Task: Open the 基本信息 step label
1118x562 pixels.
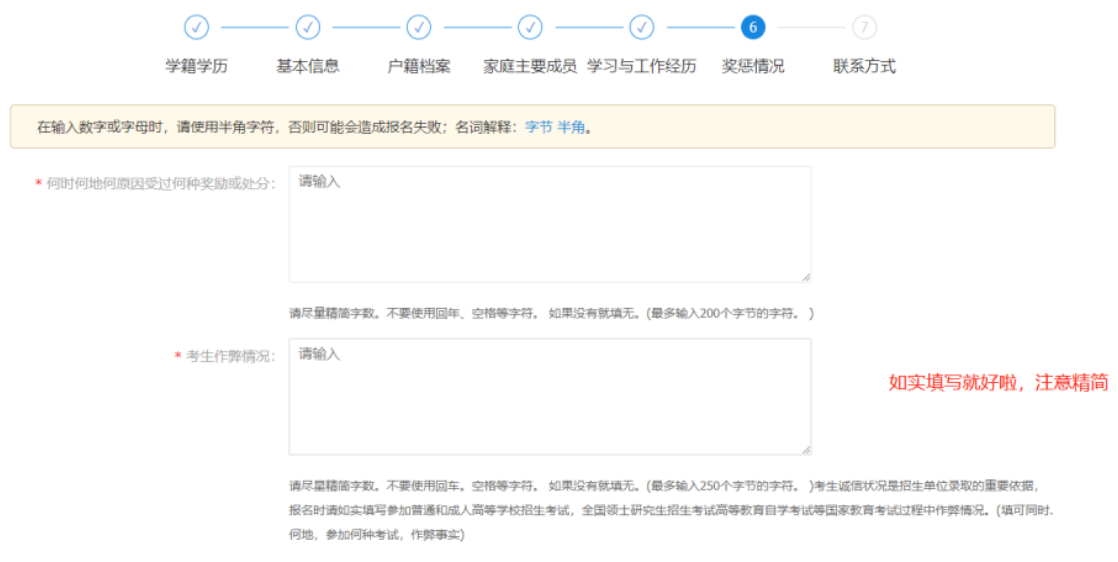Action: pos(308,66)
